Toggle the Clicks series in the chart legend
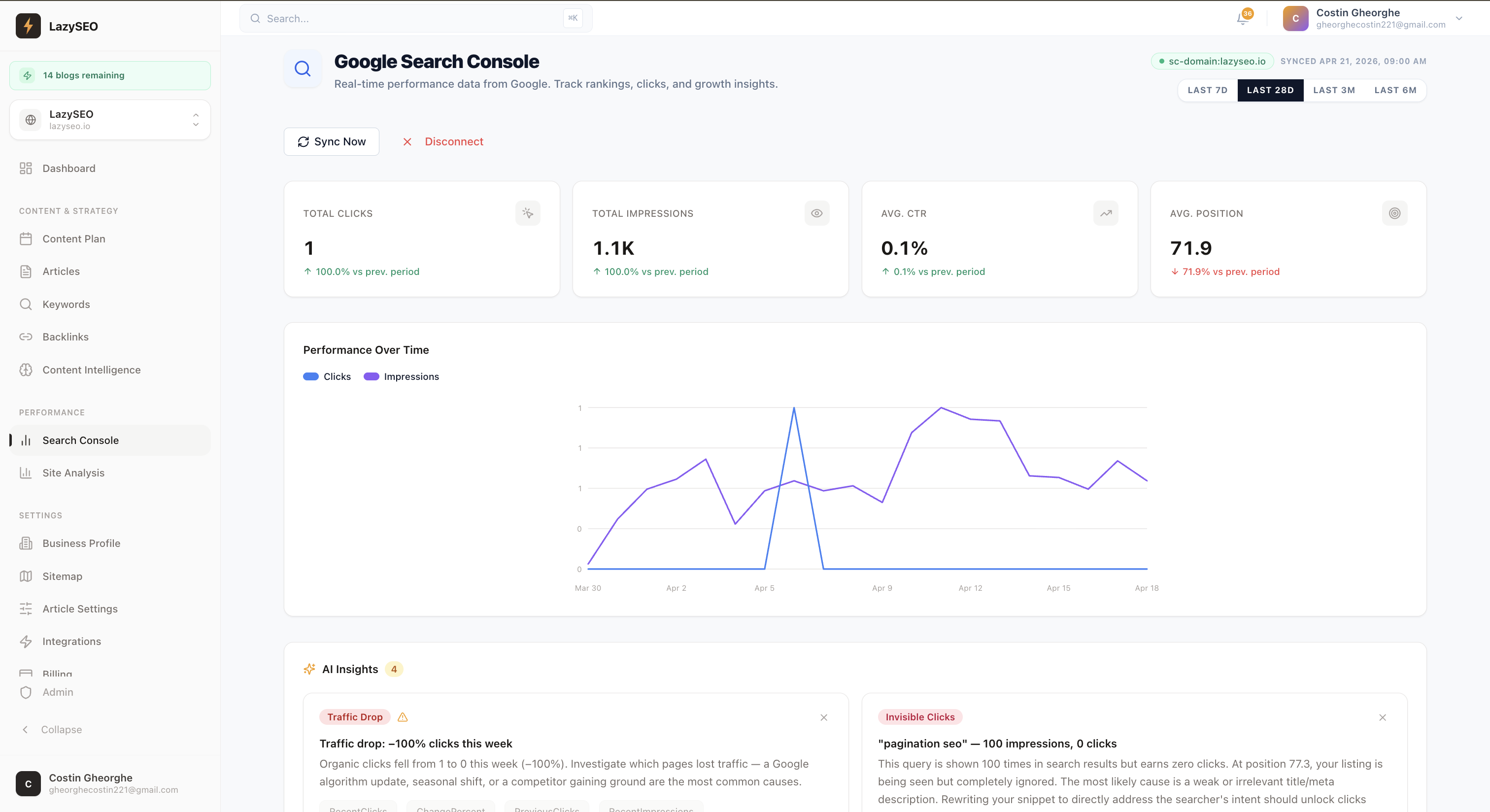 point(326,376)
